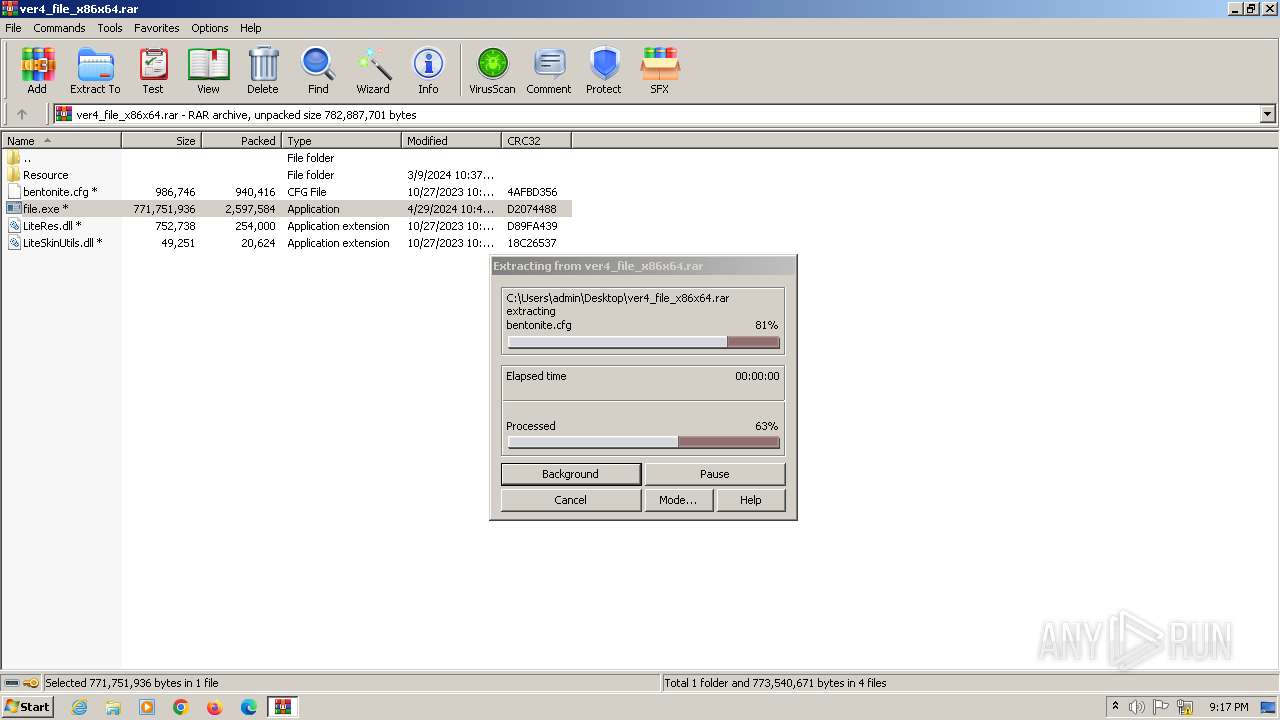Sort by Packed column header

click(241, 141)
